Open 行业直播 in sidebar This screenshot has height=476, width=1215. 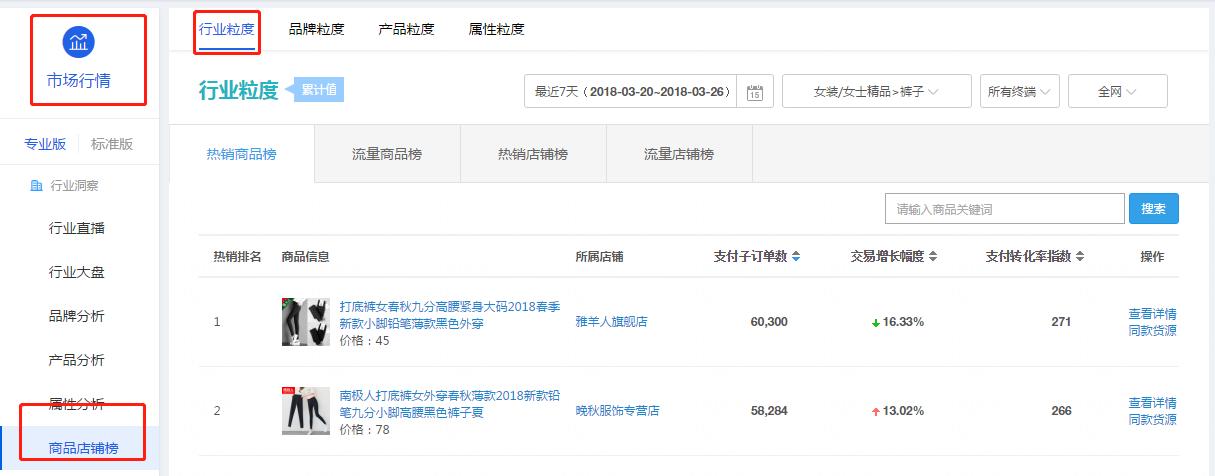(77, 228)
